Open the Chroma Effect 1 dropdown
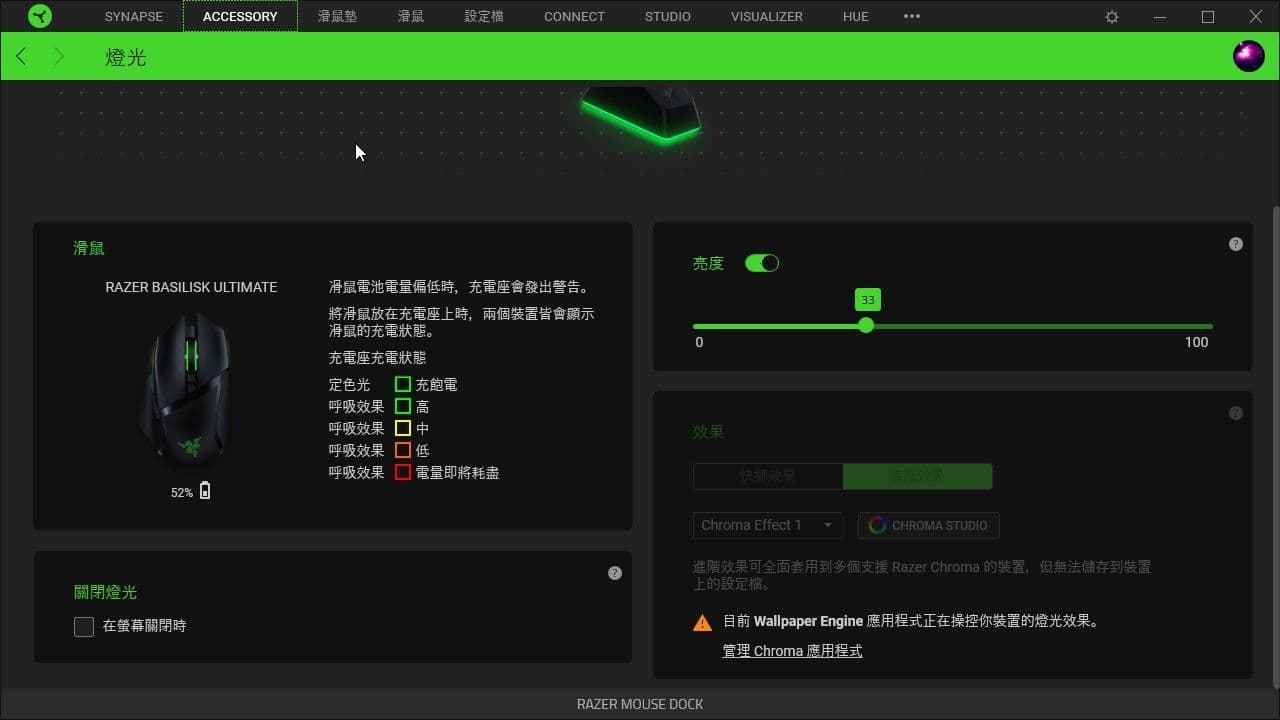 pyautogui.click(x=768, y=525)
